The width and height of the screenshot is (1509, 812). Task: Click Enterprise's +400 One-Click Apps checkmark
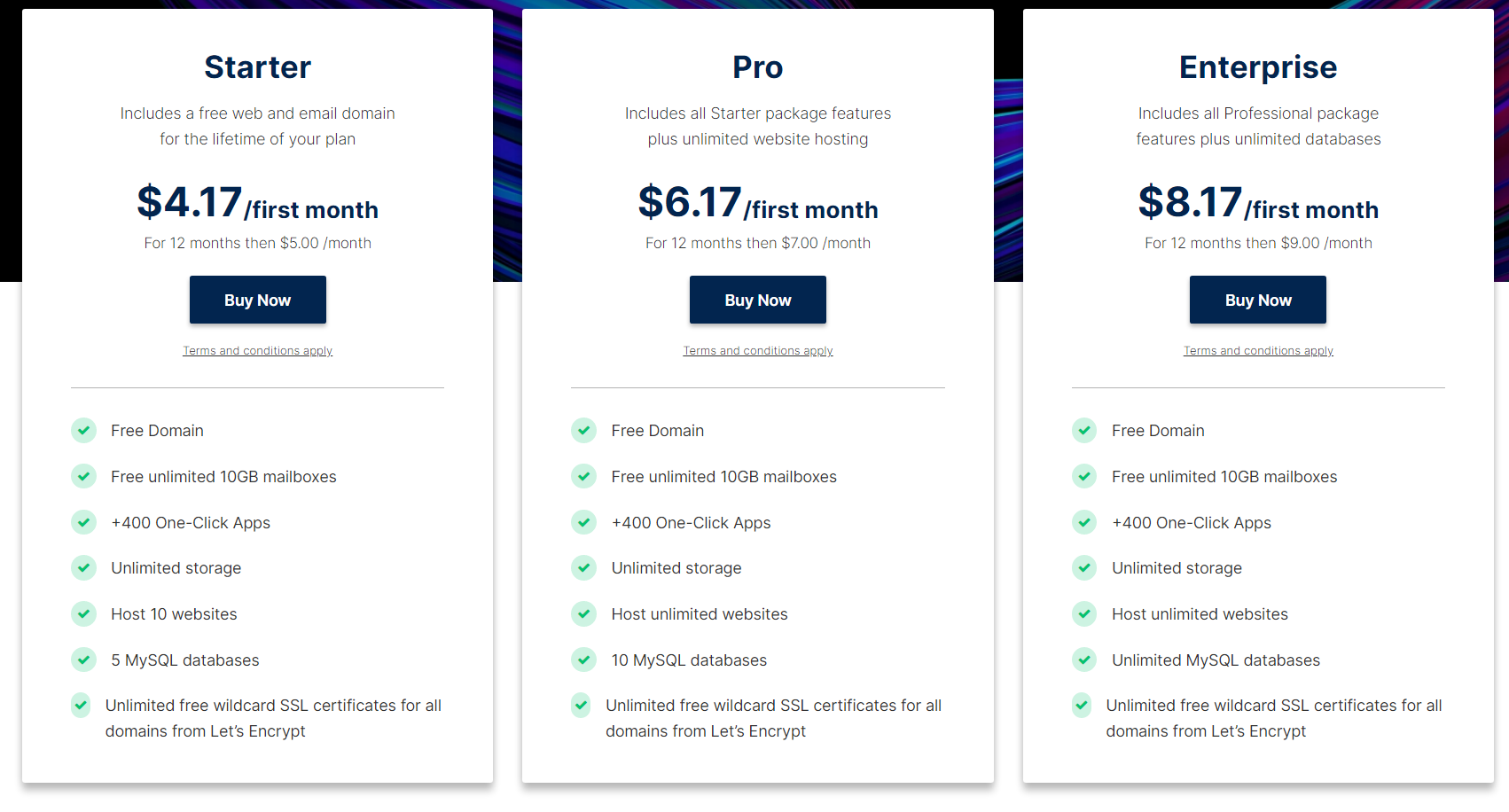(x=1083, y=522)
